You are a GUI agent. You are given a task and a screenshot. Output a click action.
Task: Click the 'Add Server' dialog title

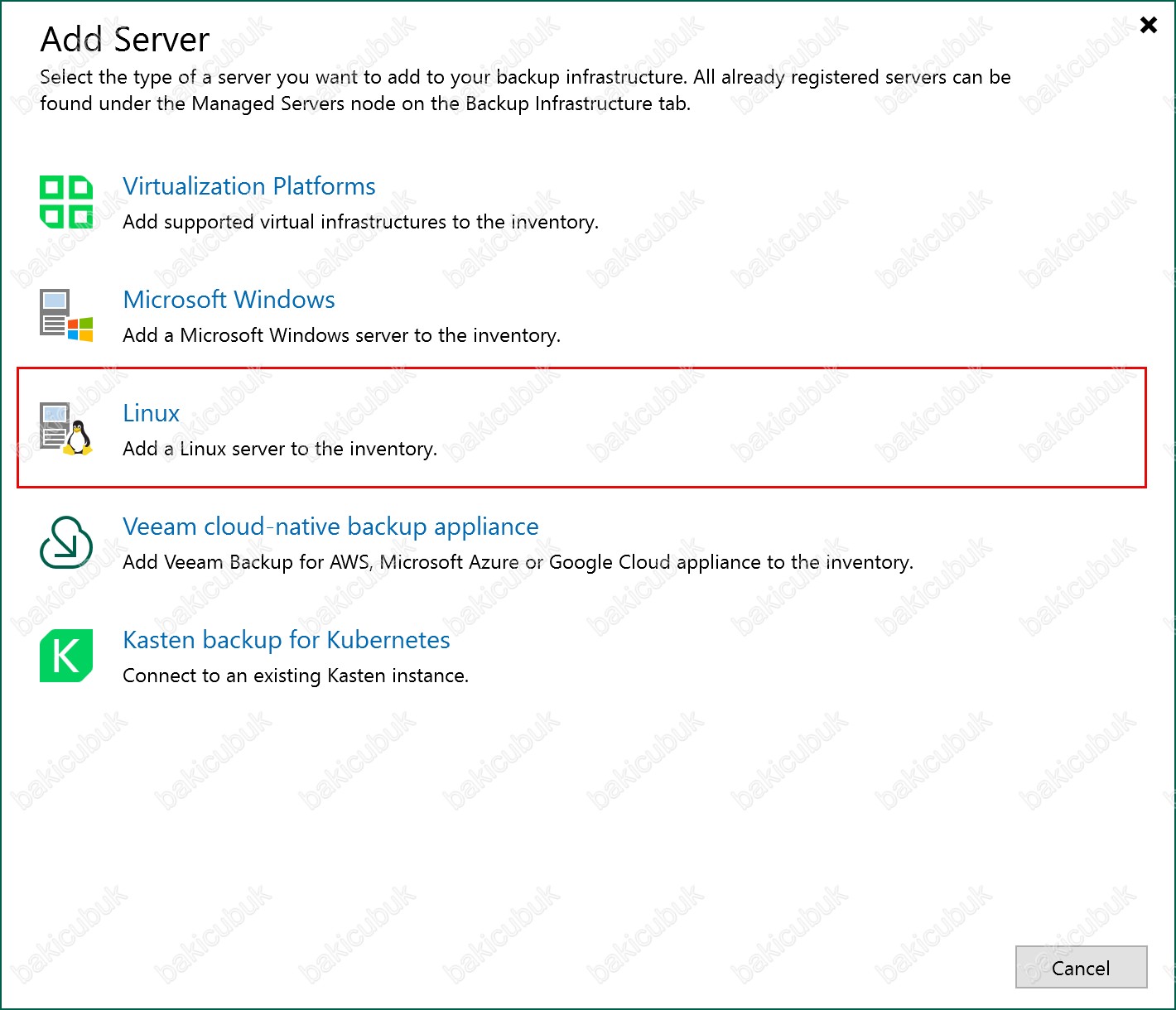[x=125, y=39]
